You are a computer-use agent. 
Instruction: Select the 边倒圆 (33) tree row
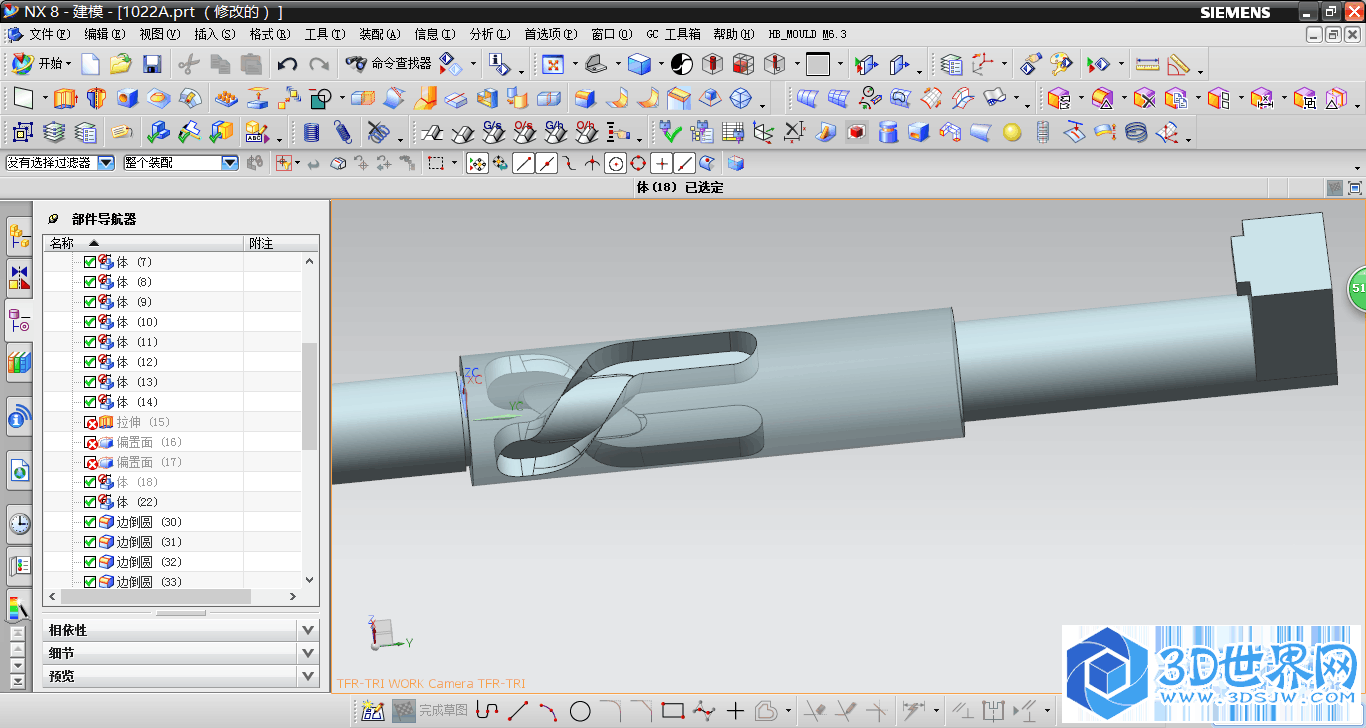(x=172, y=582)
